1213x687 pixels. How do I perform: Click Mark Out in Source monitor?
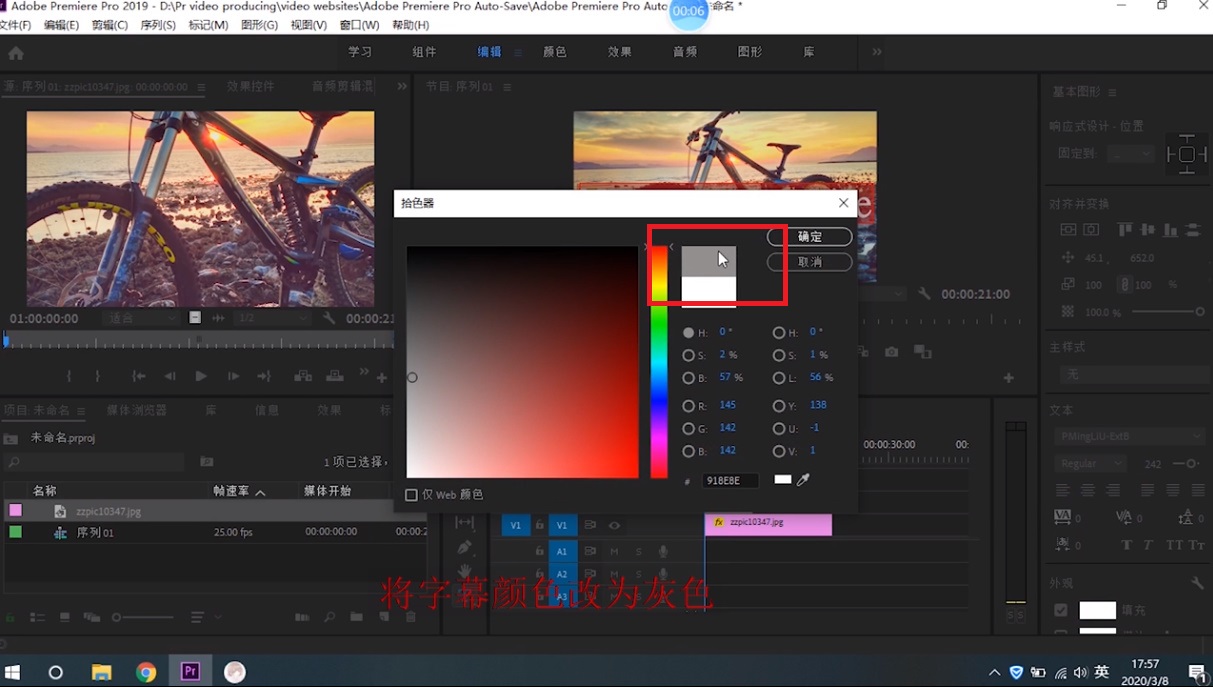click(x=97, y=376)
